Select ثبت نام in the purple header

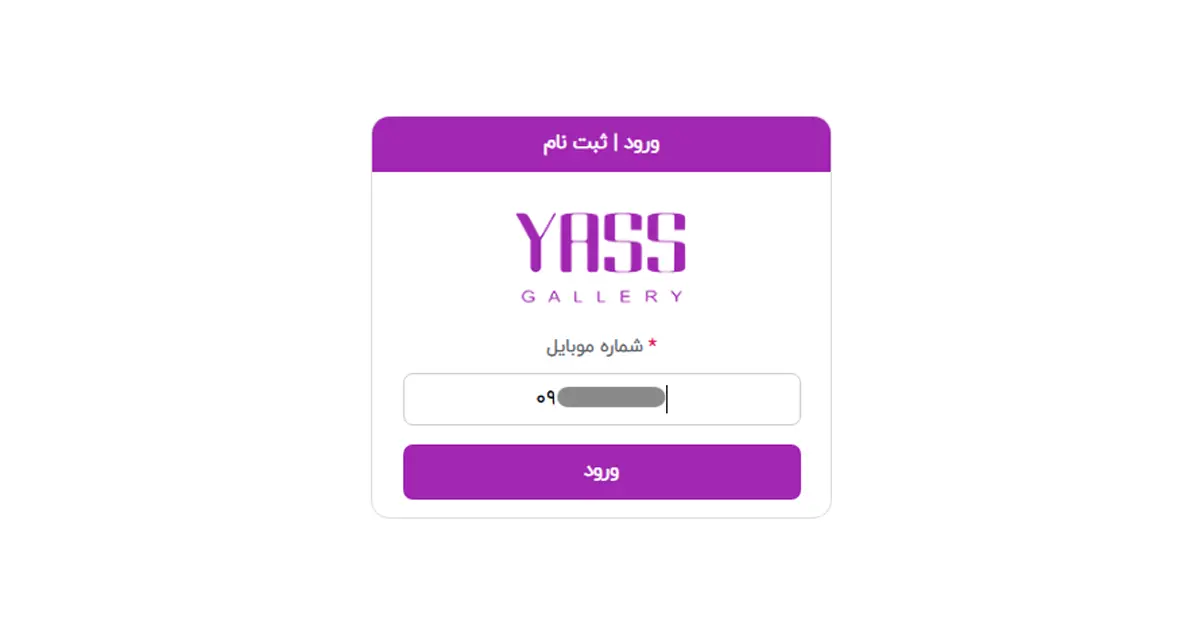(575, 143)
